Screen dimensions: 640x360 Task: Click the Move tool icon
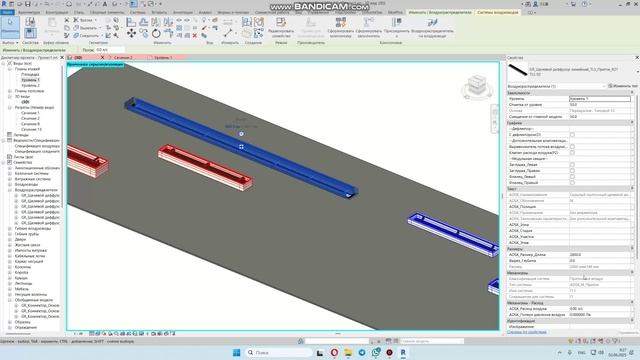tap(131, 33)
